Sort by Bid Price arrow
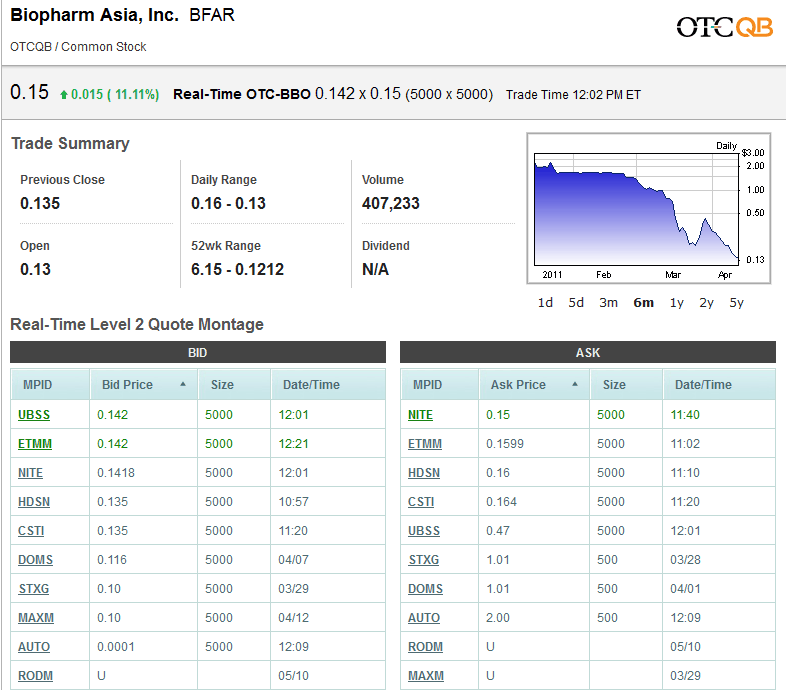Image resolution: width=786 pixels, height=690 pixels. pyautogui.click(x=183, y=384)
